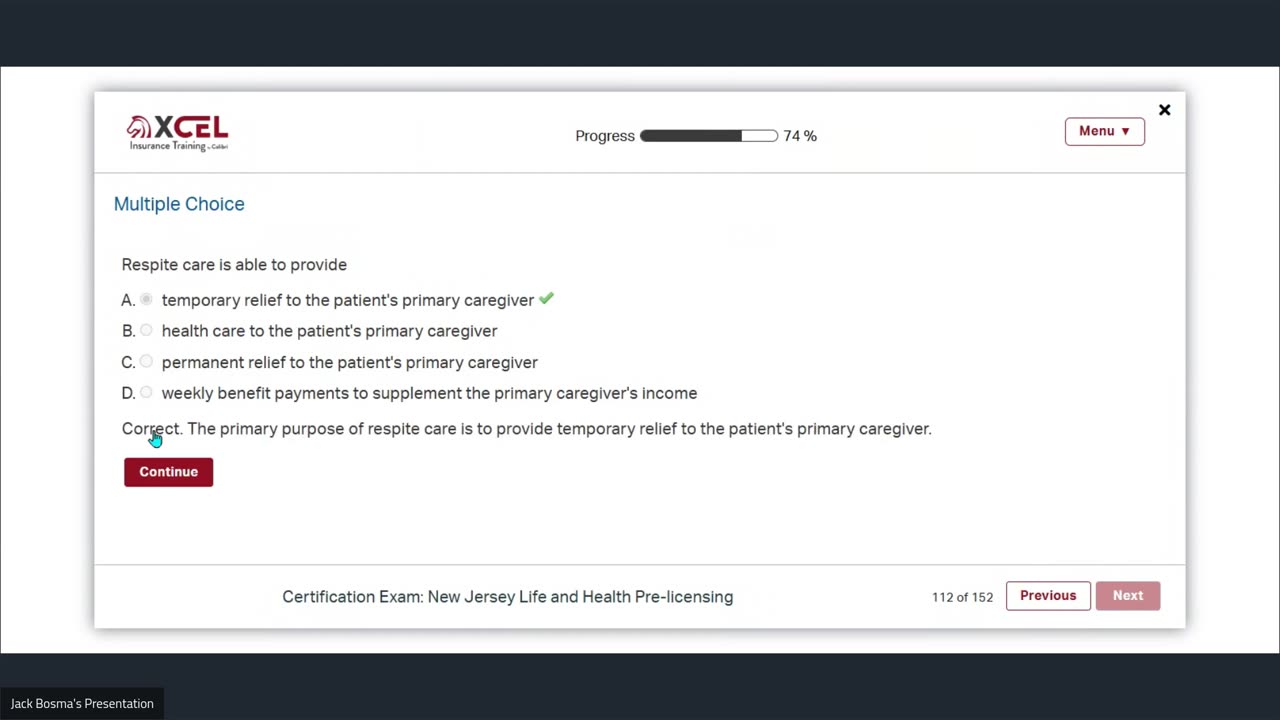Click the Jack Bosma's Presentation label

(x=82, y=704)
